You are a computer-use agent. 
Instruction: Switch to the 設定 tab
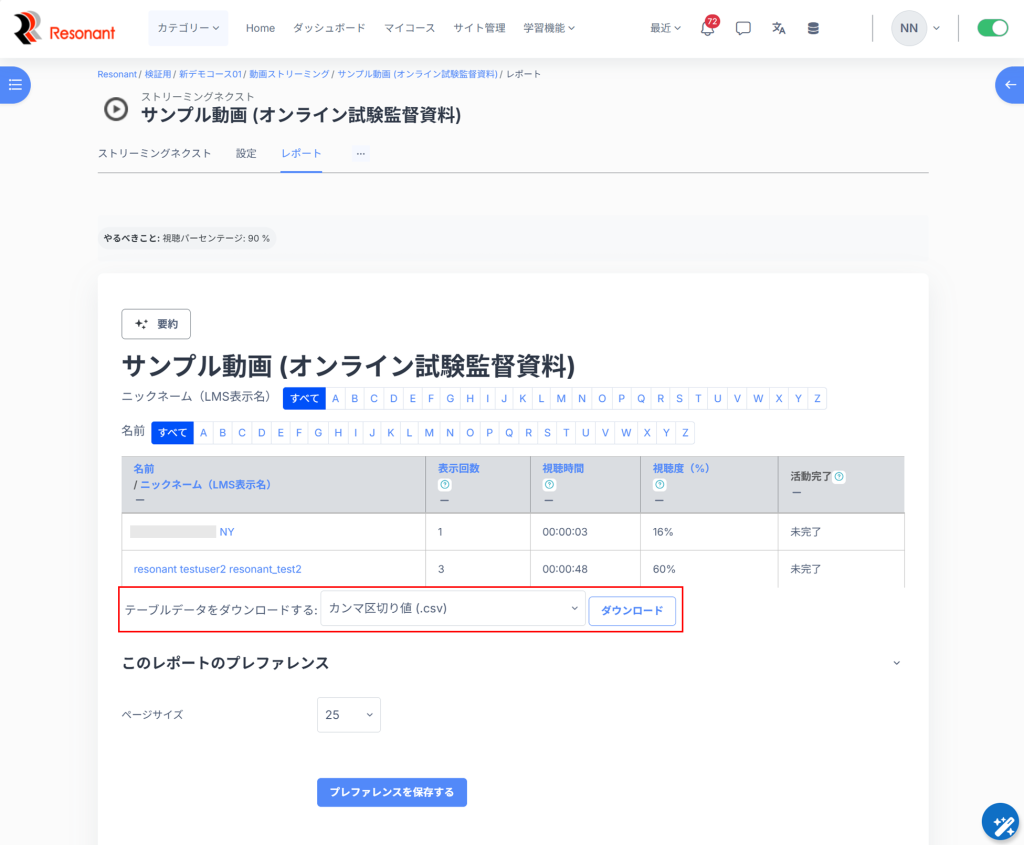pos(246,153)
